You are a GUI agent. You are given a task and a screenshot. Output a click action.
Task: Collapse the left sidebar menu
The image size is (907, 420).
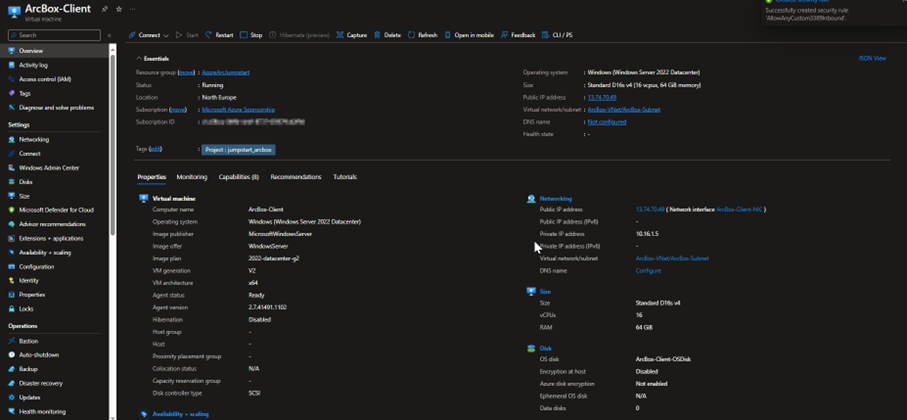(109, 35)
